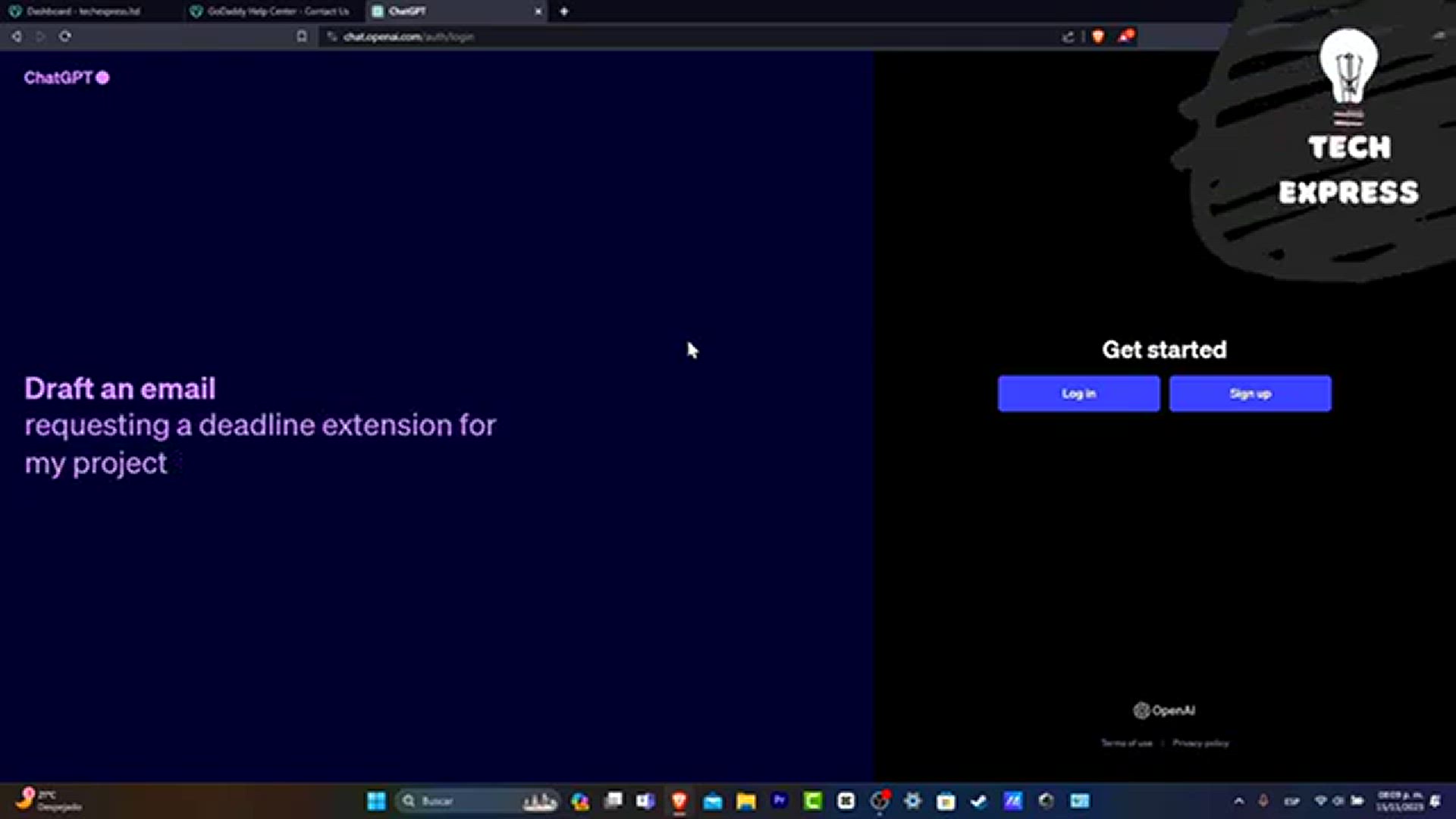Open the green Camtasia taskbar icon
1456x819 pixels.
(x=812, y=801)
